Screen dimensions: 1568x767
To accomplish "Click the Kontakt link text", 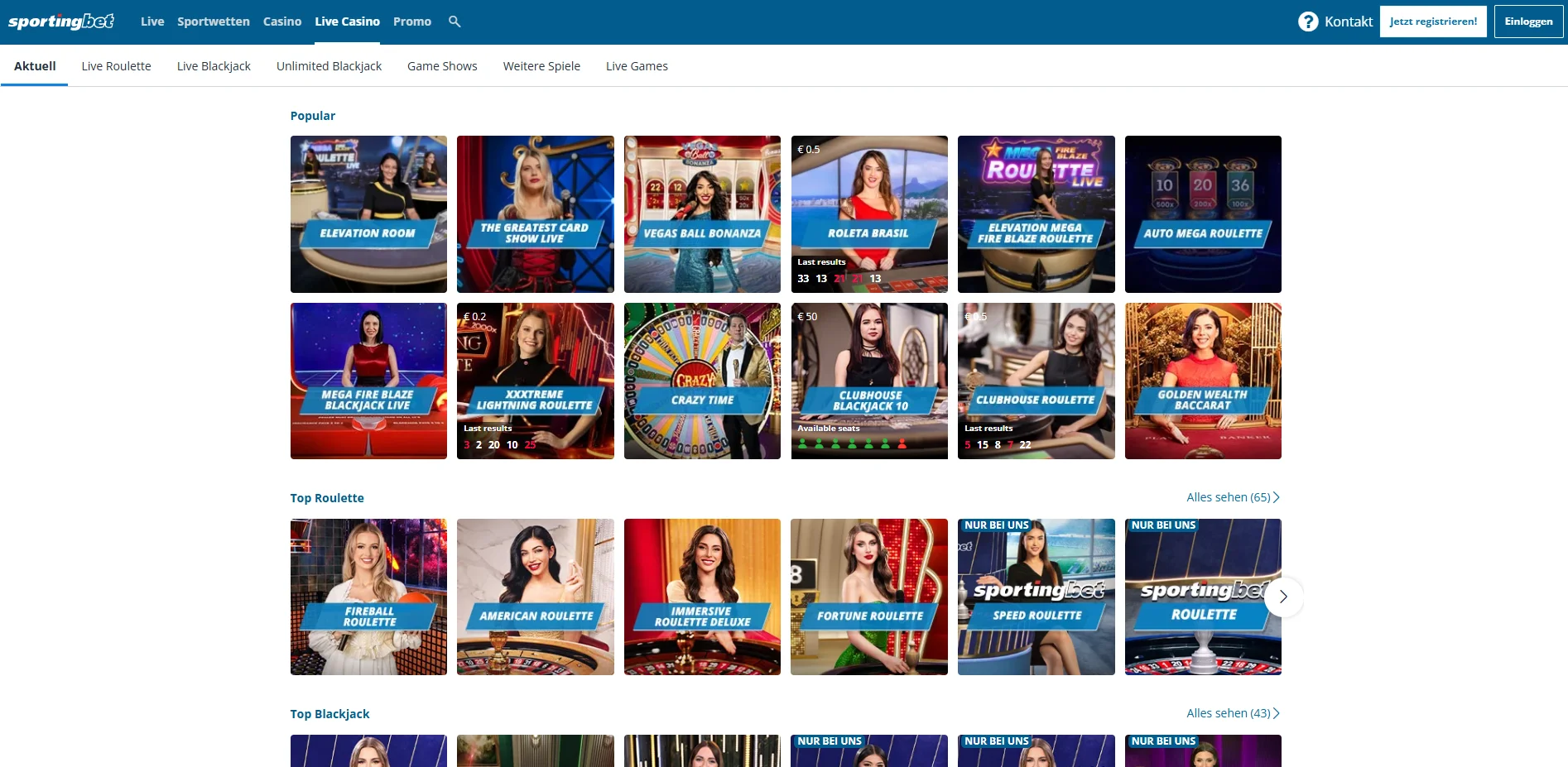I will click(1349, 22).
